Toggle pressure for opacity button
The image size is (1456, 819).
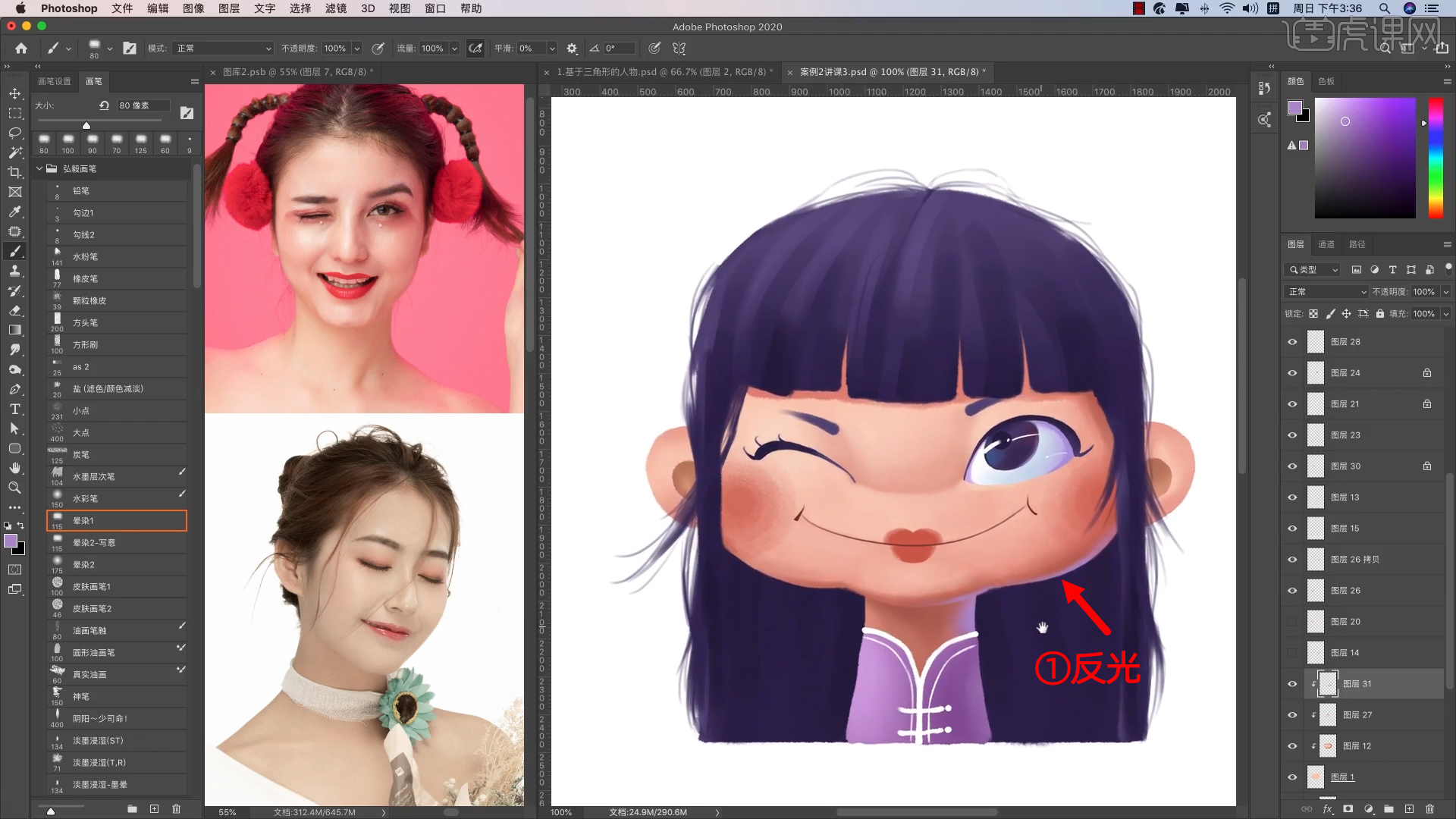[x=378, y=48]
